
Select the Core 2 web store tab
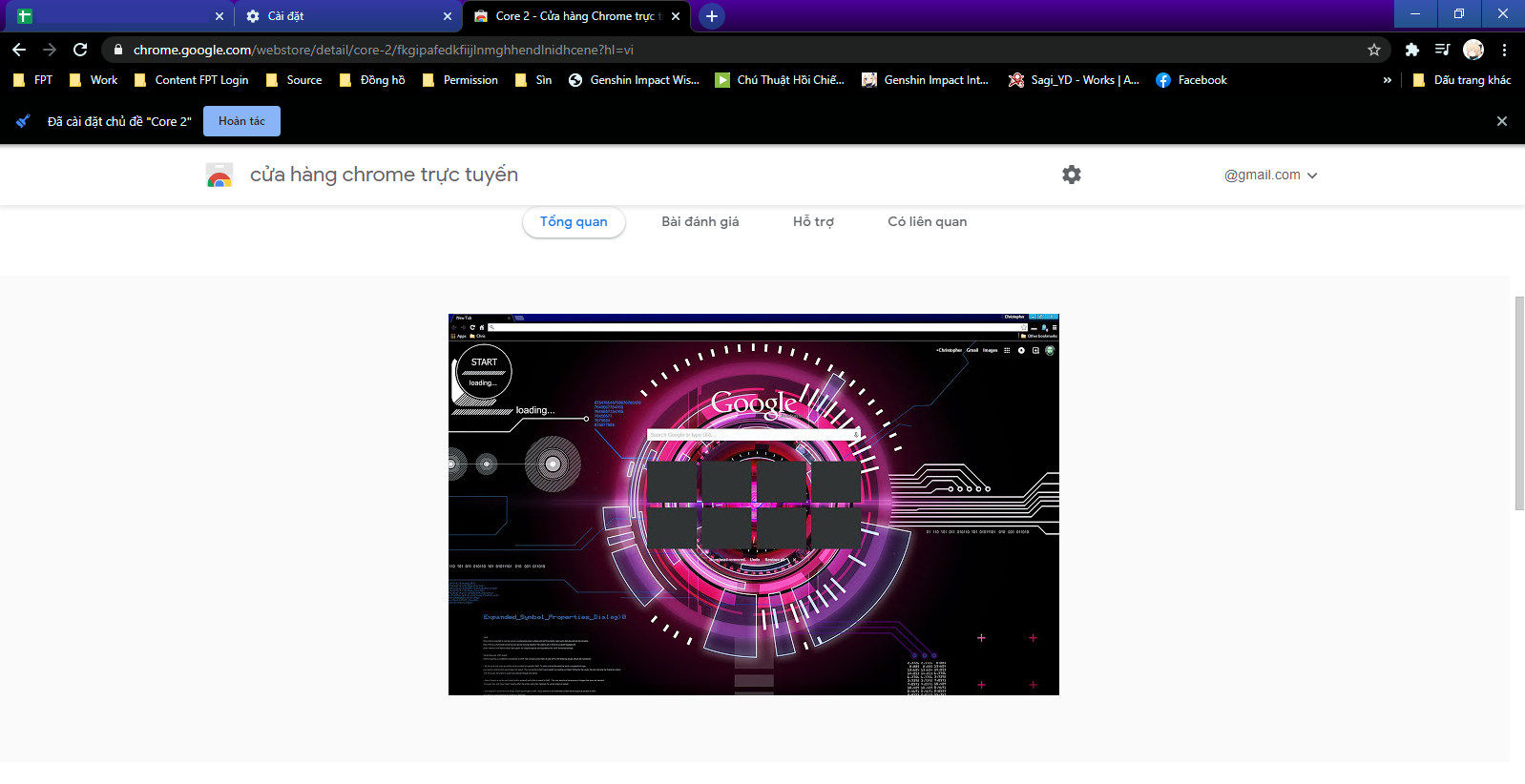click(x=576, y=16)
